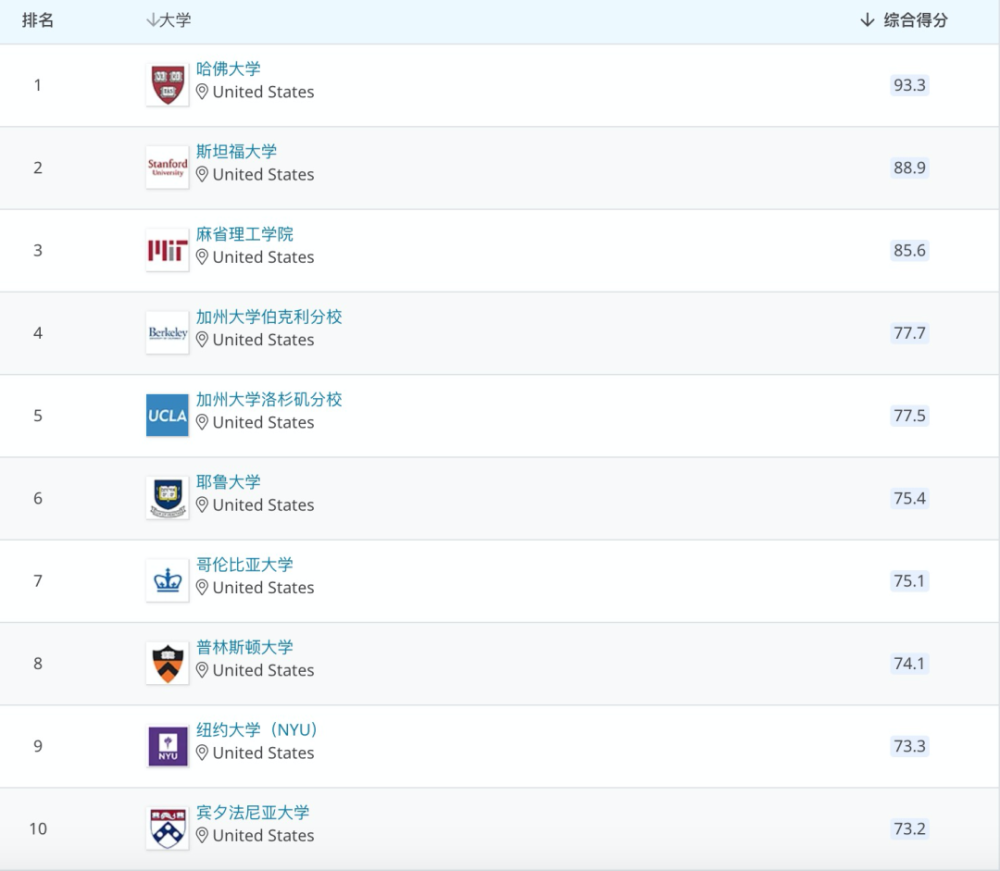Open the 哥伦比亚大学 link
This screenshot has width=1000, height=871.
(245, 564)
